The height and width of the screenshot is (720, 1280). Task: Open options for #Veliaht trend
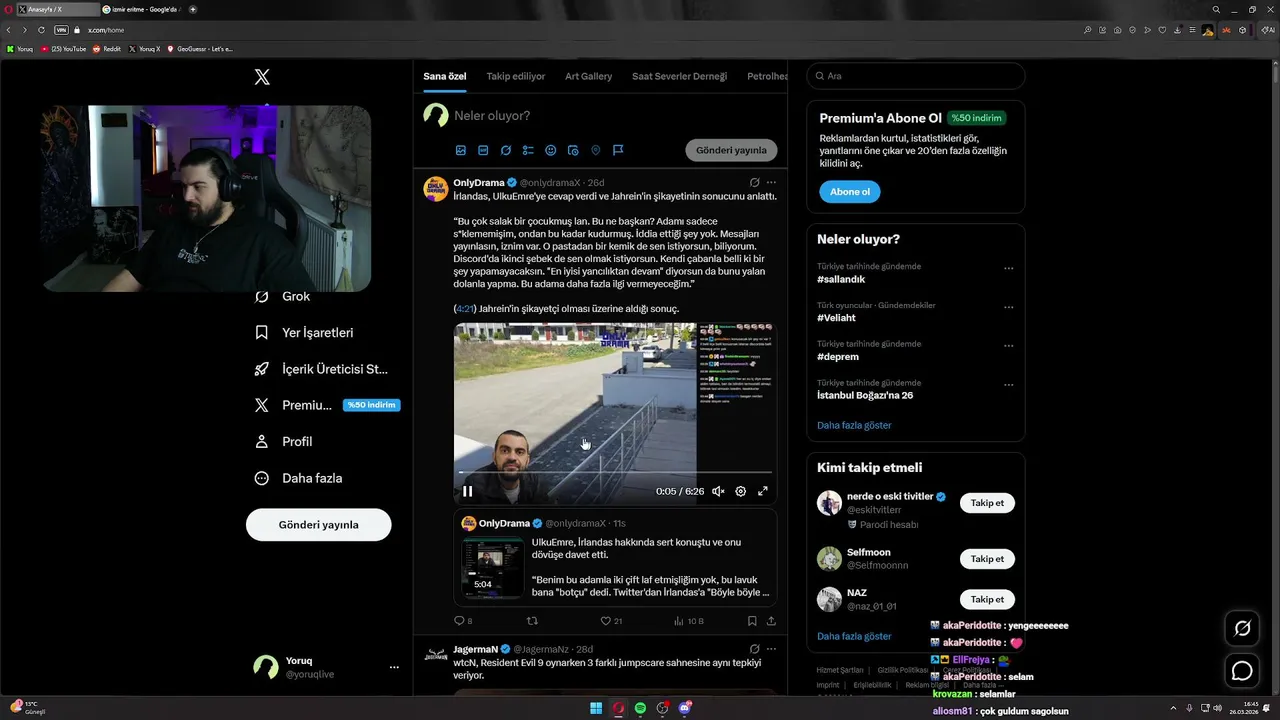[x=1008, y=307]
